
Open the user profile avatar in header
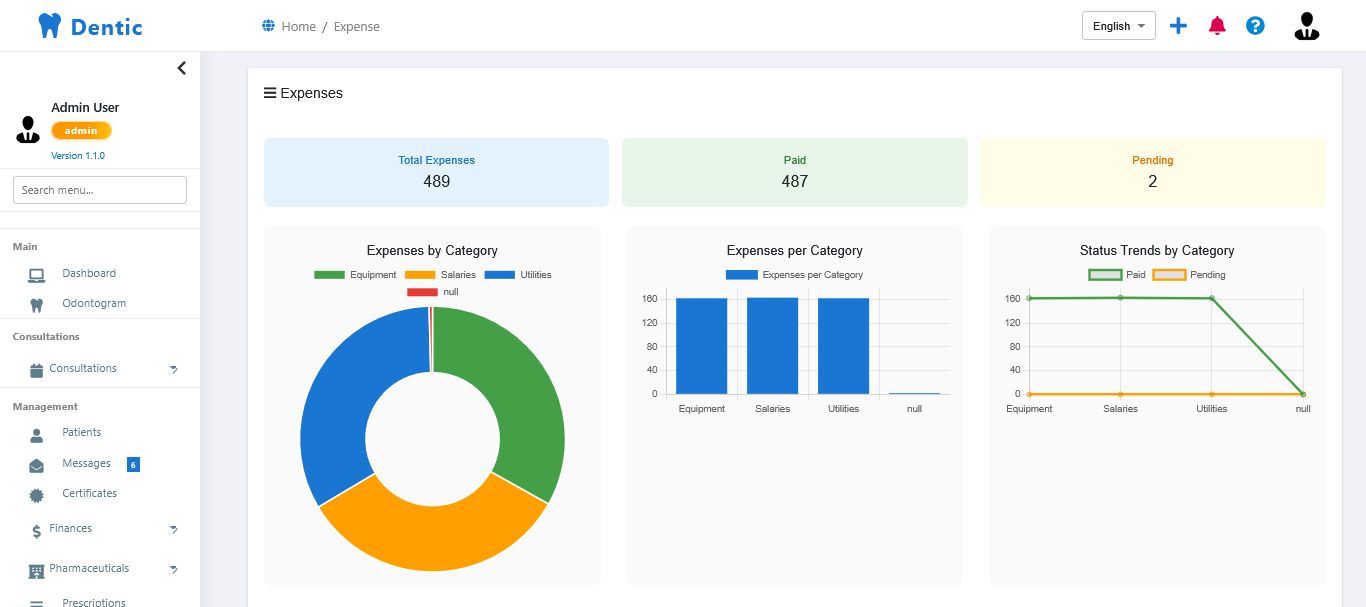[x=1306, y=26]
